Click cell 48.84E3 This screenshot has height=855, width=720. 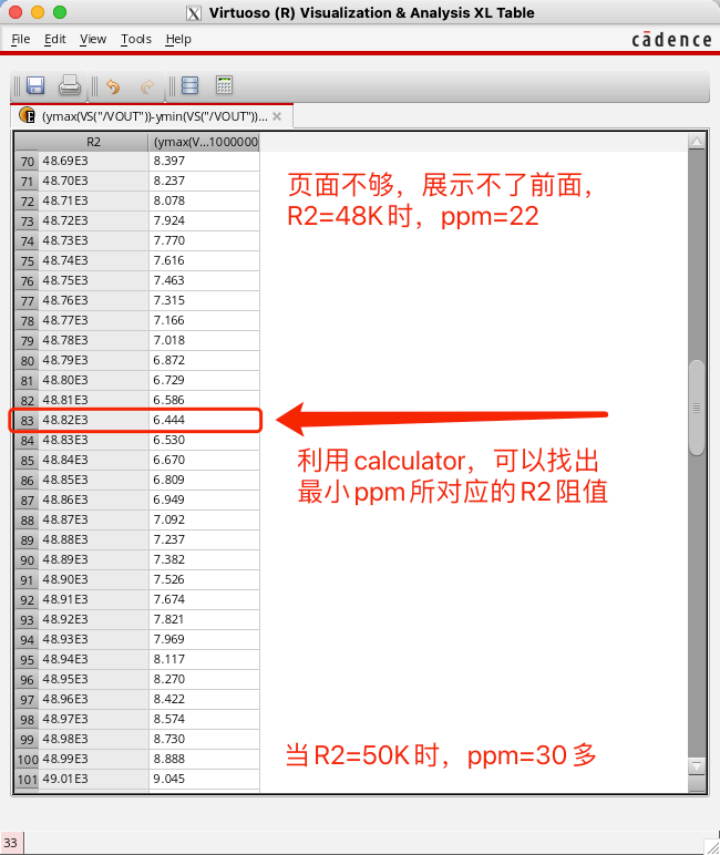point(93,460)
